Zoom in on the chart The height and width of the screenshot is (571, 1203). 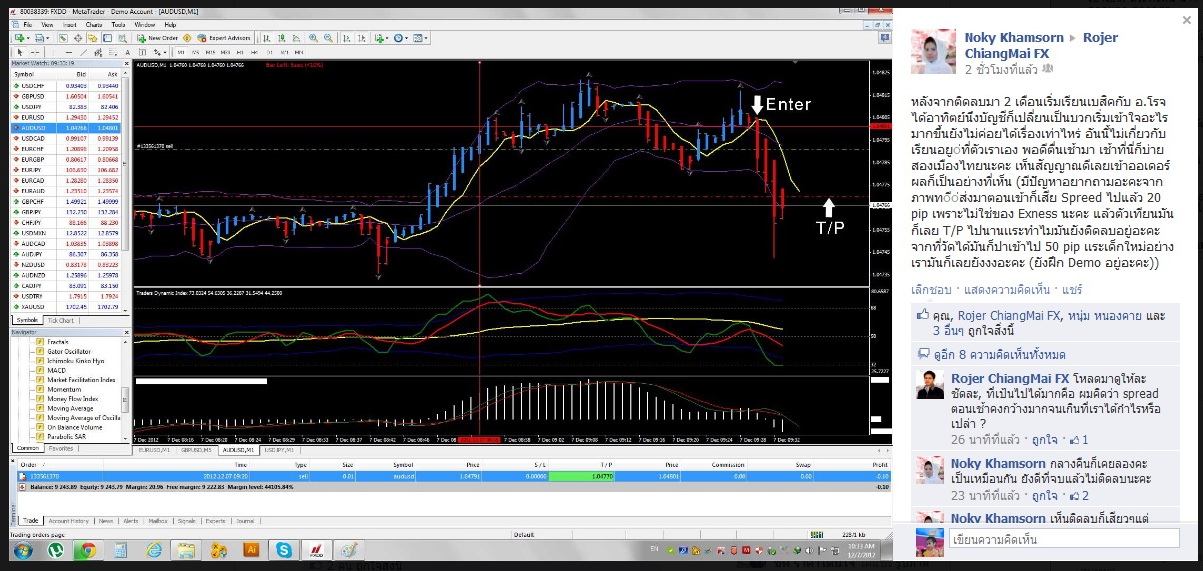(x=313, y=38)
